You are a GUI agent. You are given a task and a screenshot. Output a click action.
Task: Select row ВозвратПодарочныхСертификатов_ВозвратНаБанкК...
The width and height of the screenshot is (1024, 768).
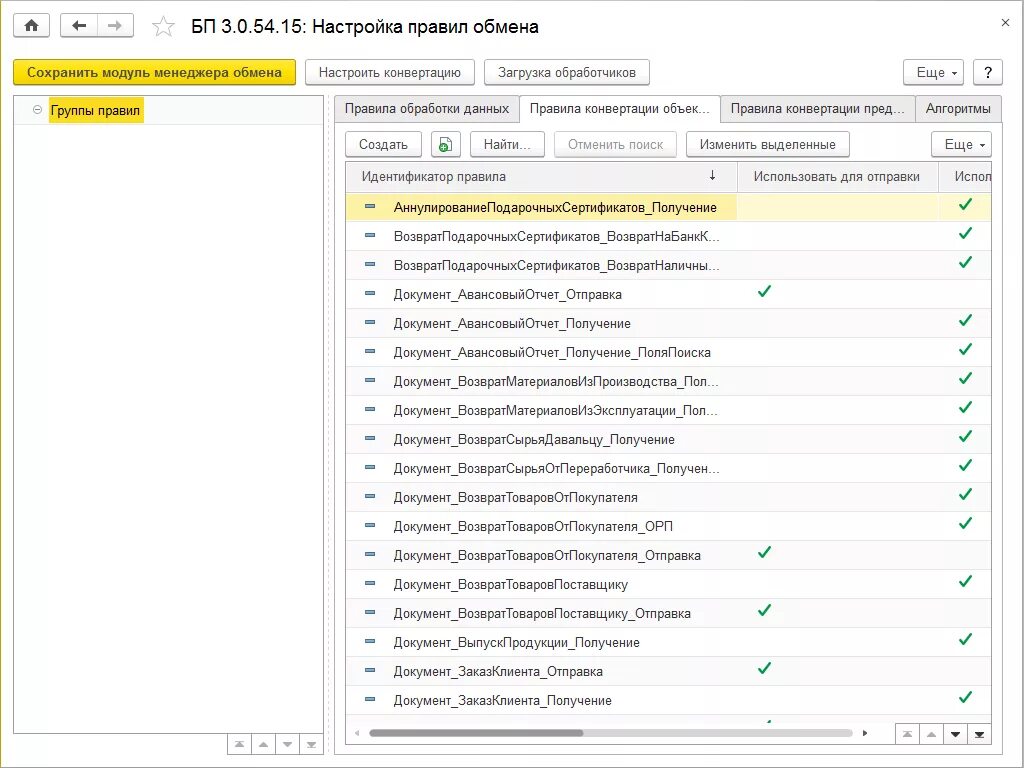[668, 236]
